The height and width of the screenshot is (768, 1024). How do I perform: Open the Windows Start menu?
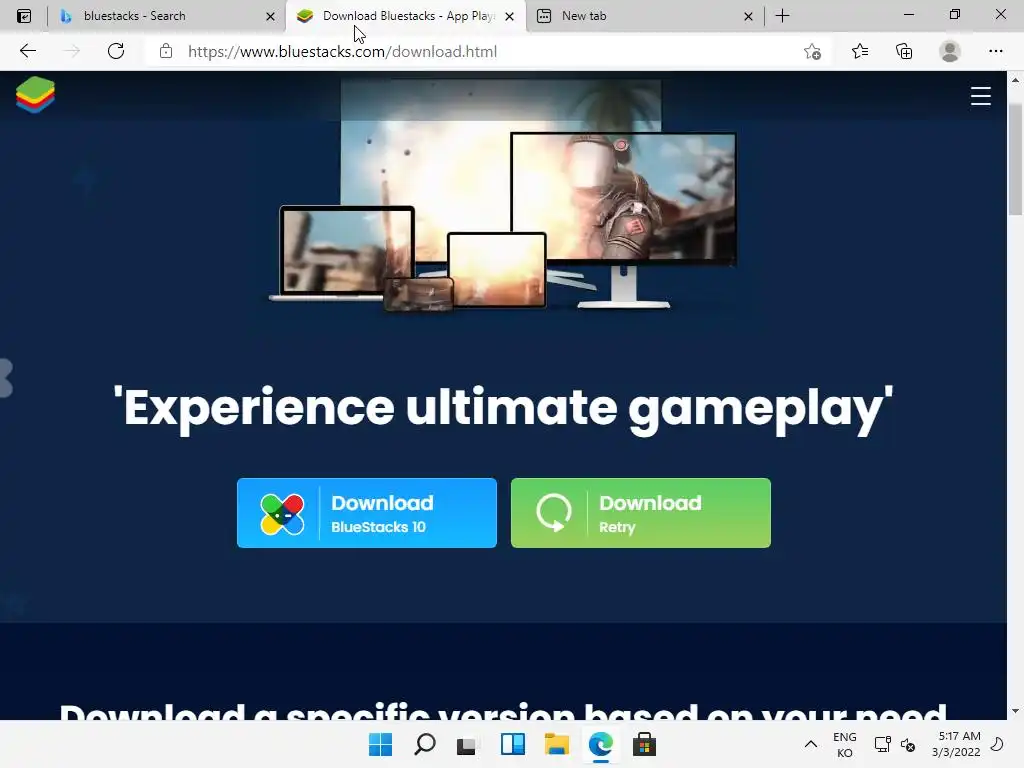[381, 744]
